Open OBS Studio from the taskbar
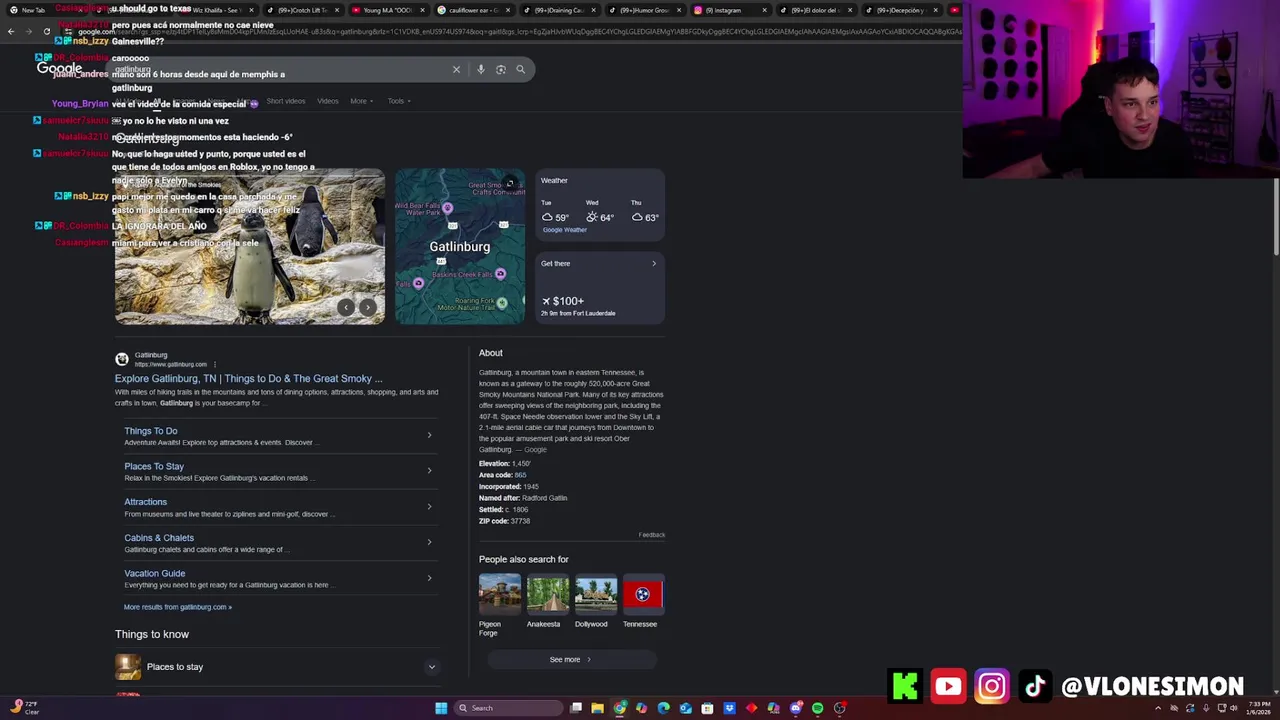The height and width of the screenshot is (720, 1280). (x=839, y=708)
